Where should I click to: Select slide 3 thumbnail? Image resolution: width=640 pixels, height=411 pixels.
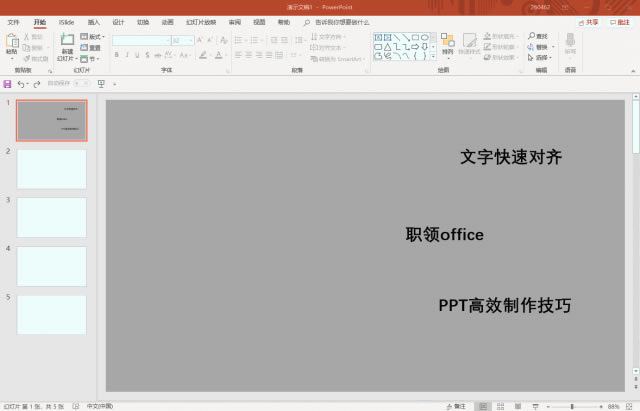click(x=51, y=218)
